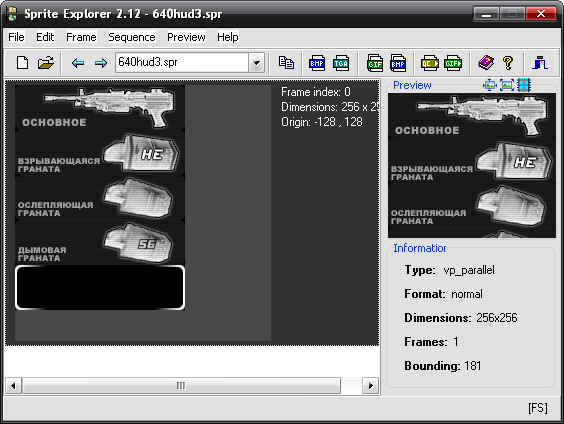Open a sprite with the folder icon
The image size is (564, 424).
click(x=46, y=63)
